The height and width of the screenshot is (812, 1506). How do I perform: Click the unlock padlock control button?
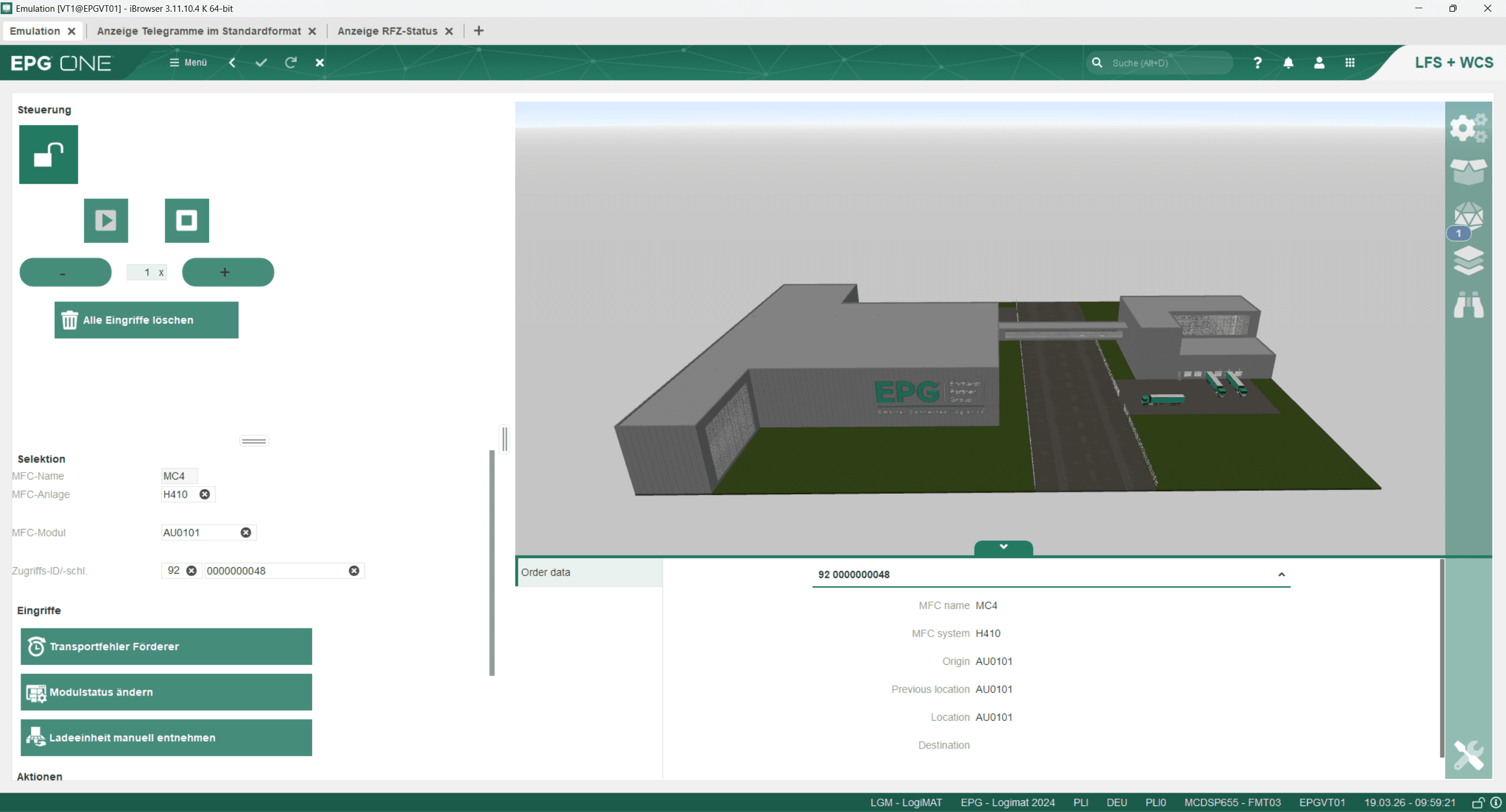(x=48, y=154)
